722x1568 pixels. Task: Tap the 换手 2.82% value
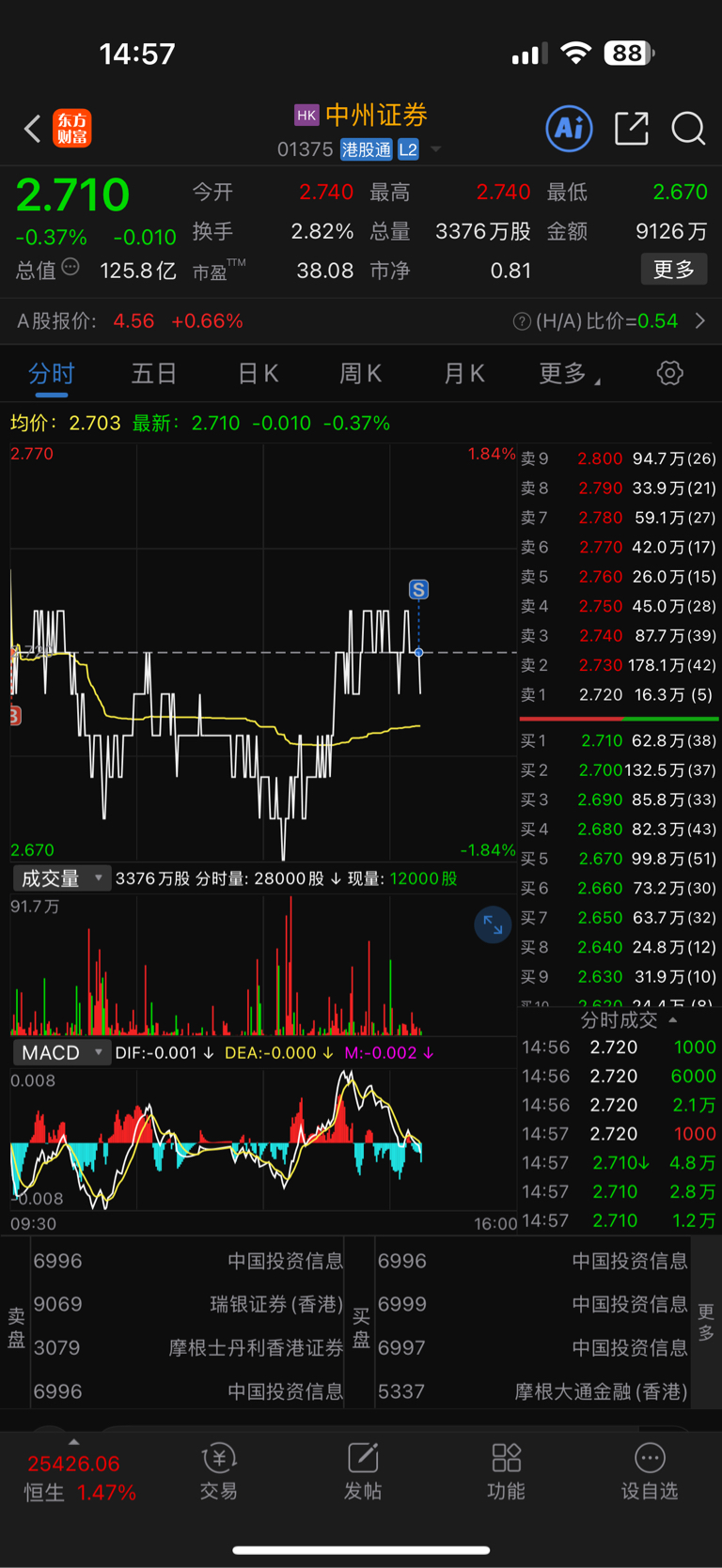(x=322, y=231)
